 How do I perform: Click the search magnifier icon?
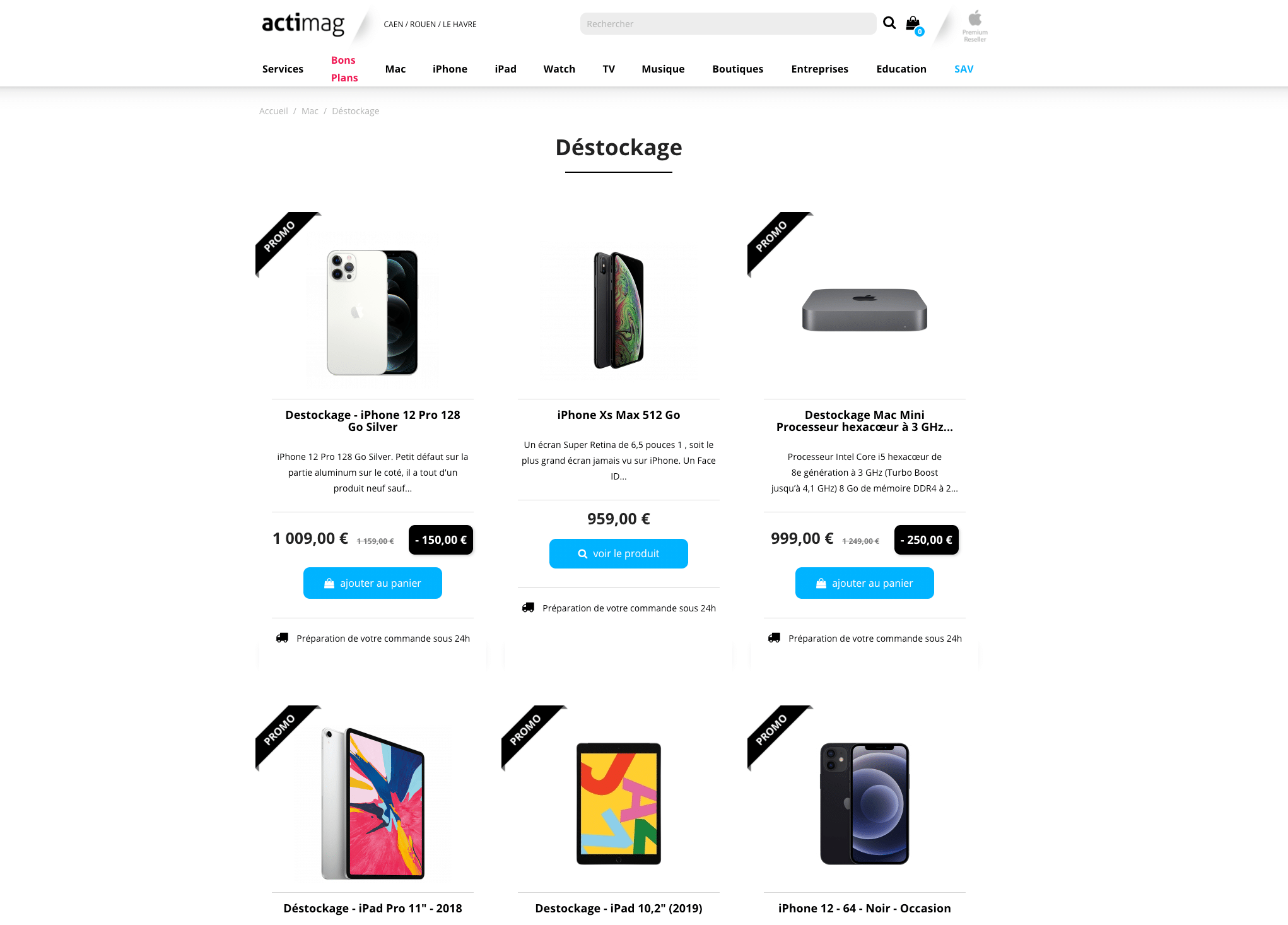pyautogui.click(x=889, y=23)
